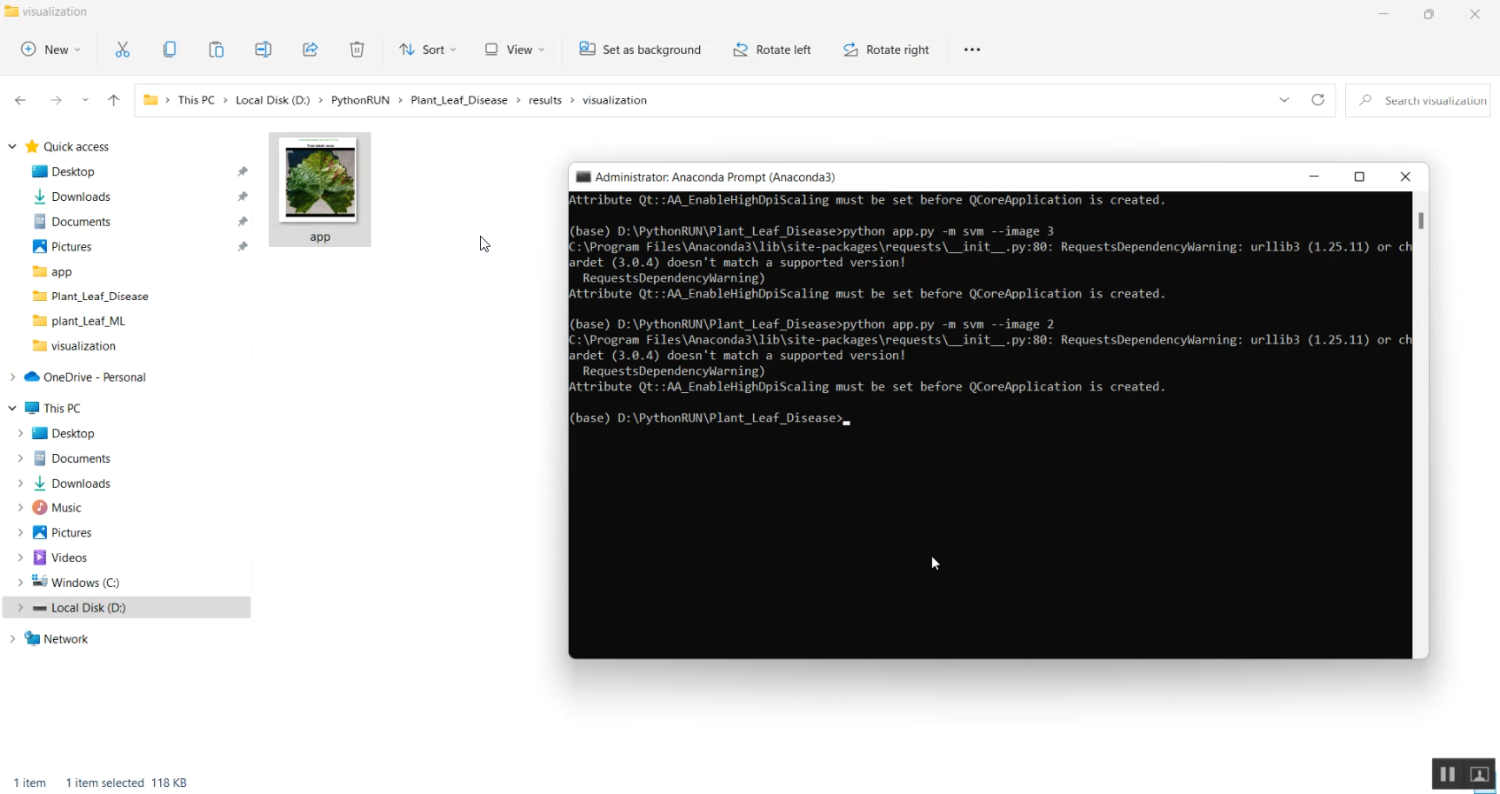Click the Share icon in toolbar

(310, 49)
